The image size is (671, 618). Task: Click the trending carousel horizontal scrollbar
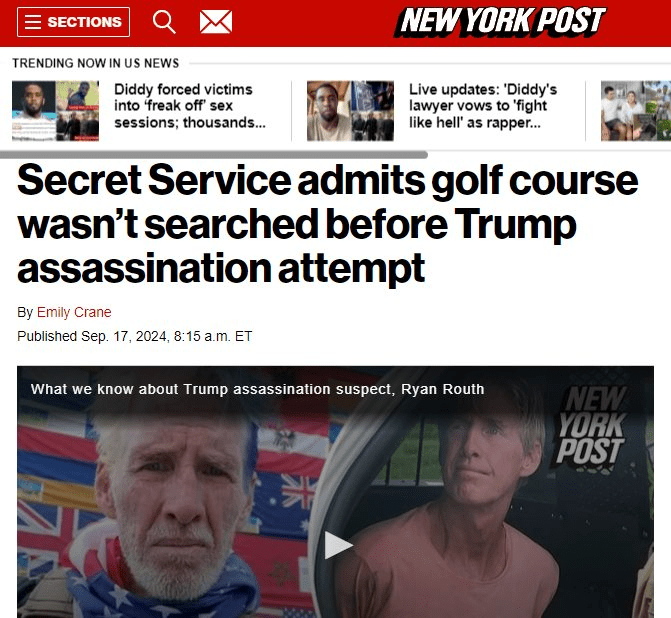point(214,154)
